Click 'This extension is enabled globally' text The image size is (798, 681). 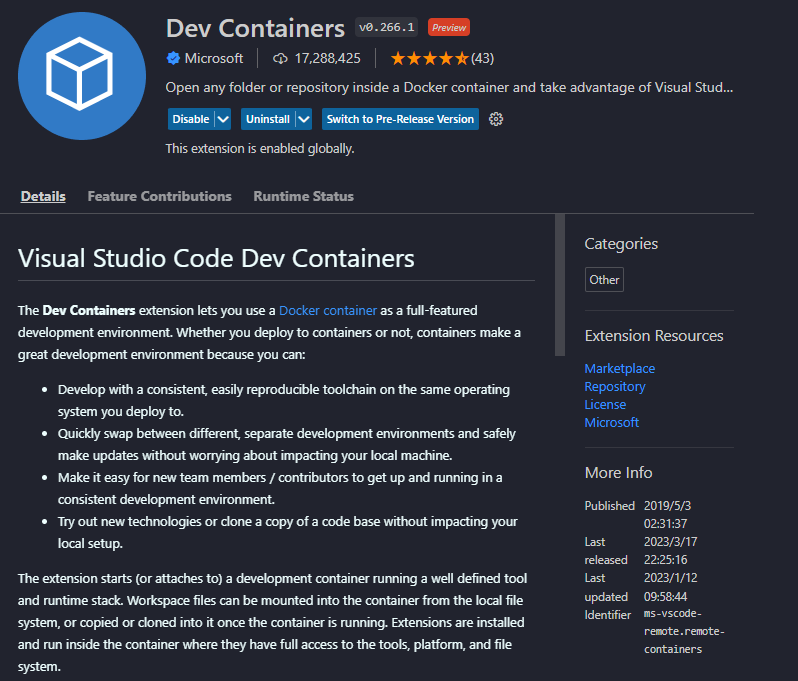(x=260, y=149)
